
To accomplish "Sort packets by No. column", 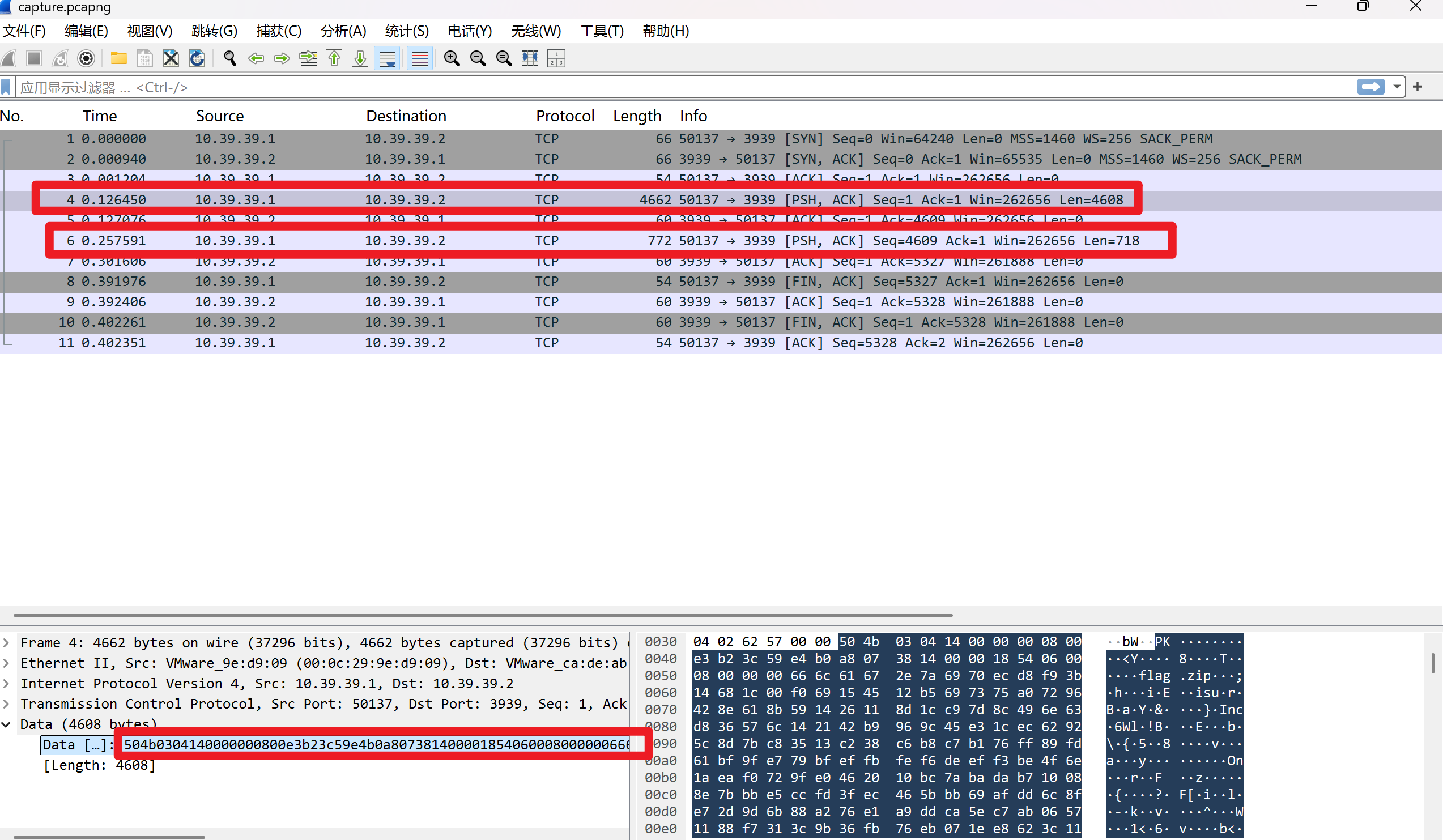I will pos(39,116).
